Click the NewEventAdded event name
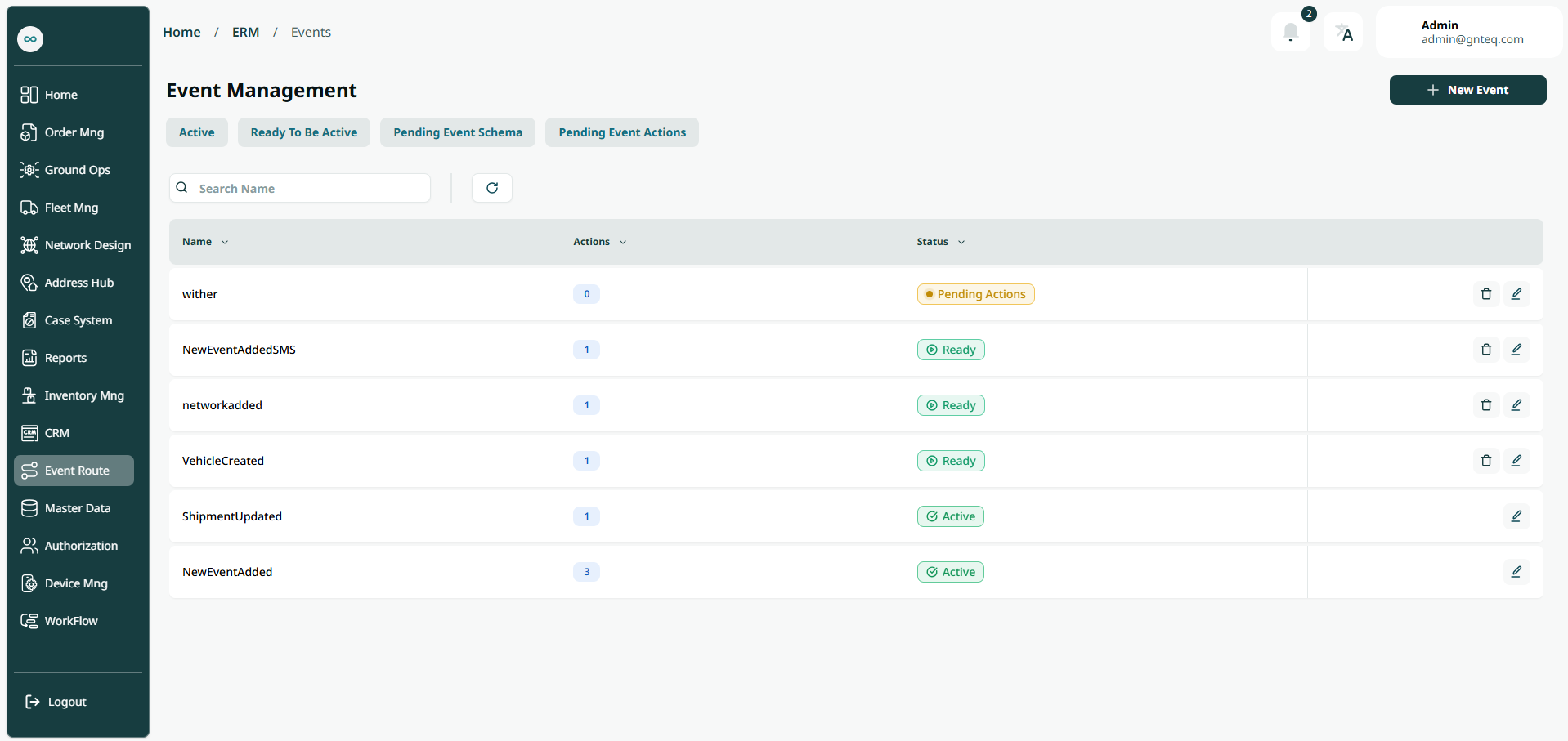Image resolution: width=1568 pixels, height=741 pixels. [x=227, y=572]
